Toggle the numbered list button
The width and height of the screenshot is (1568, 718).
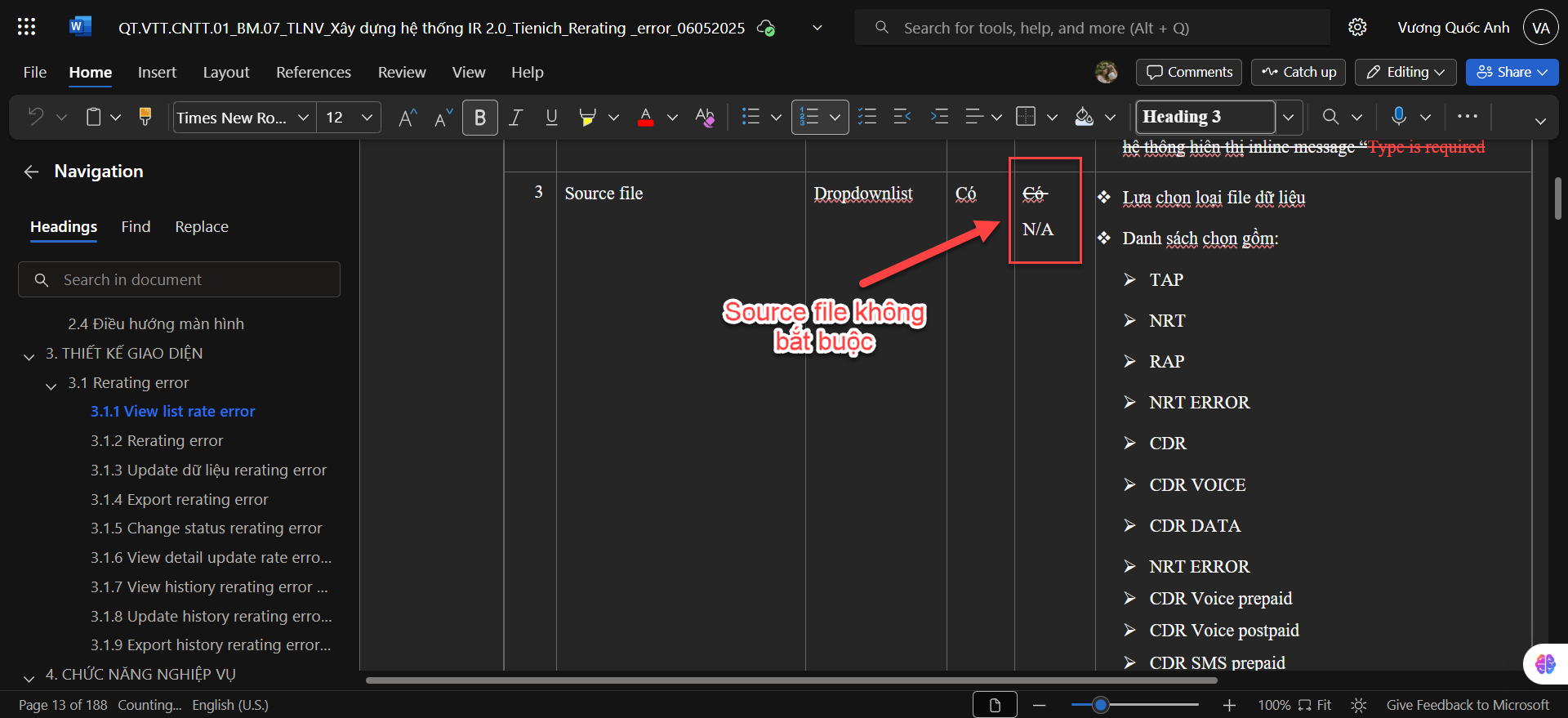809,118
